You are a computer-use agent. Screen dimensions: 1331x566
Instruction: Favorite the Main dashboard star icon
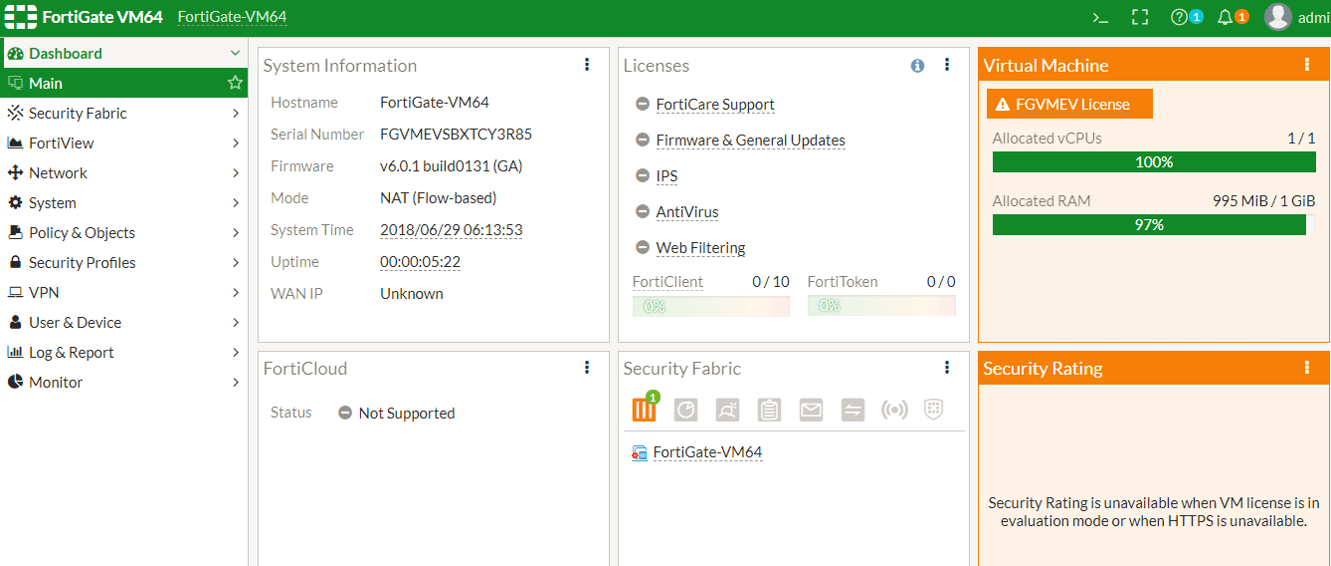[235, 83]
